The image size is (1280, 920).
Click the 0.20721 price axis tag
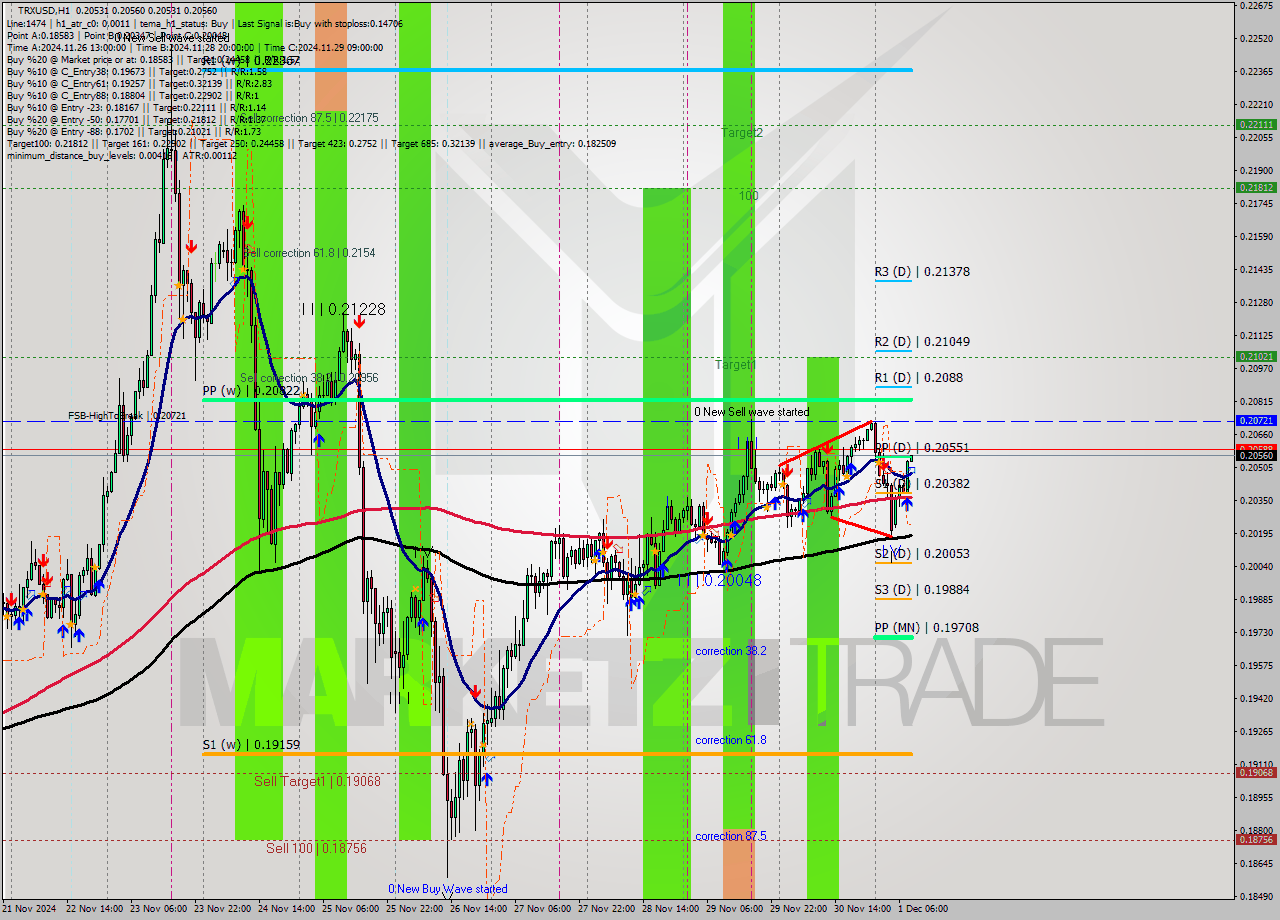[x=1257, y=421]
